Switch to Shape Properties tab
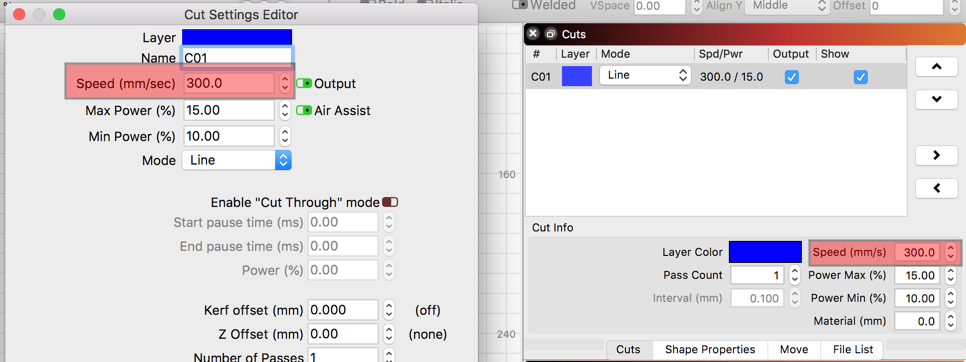Viewport: 966px width, 362px height. tap(710, 349)
